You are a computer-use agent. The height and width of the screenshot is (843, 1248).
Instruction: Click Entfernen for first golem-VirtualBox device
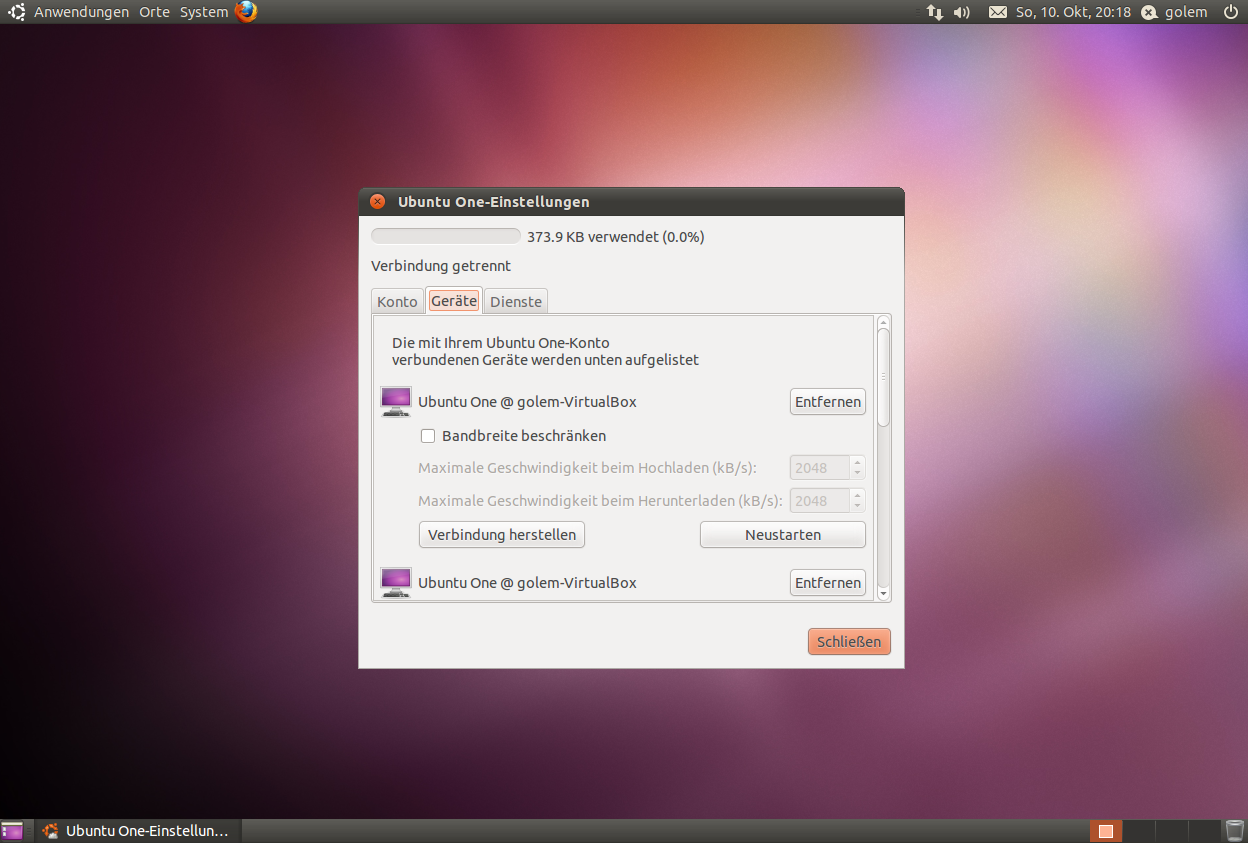pos(828,402)
